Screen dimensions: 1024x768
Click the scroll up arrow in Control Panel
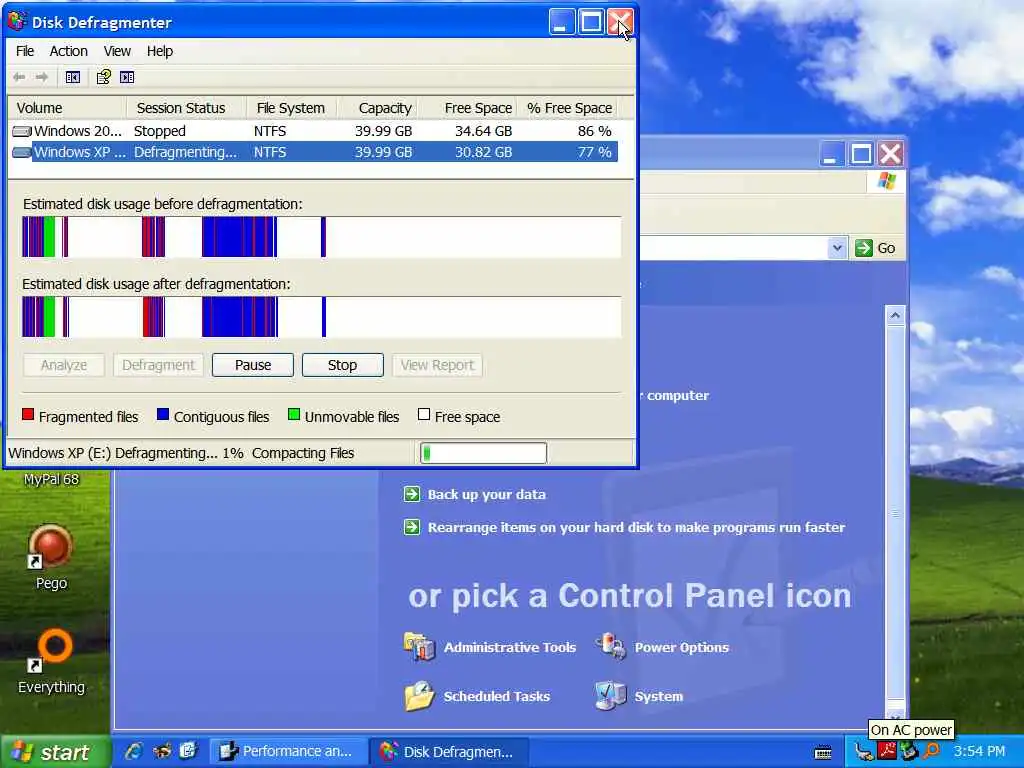click(x=895, y=315)
